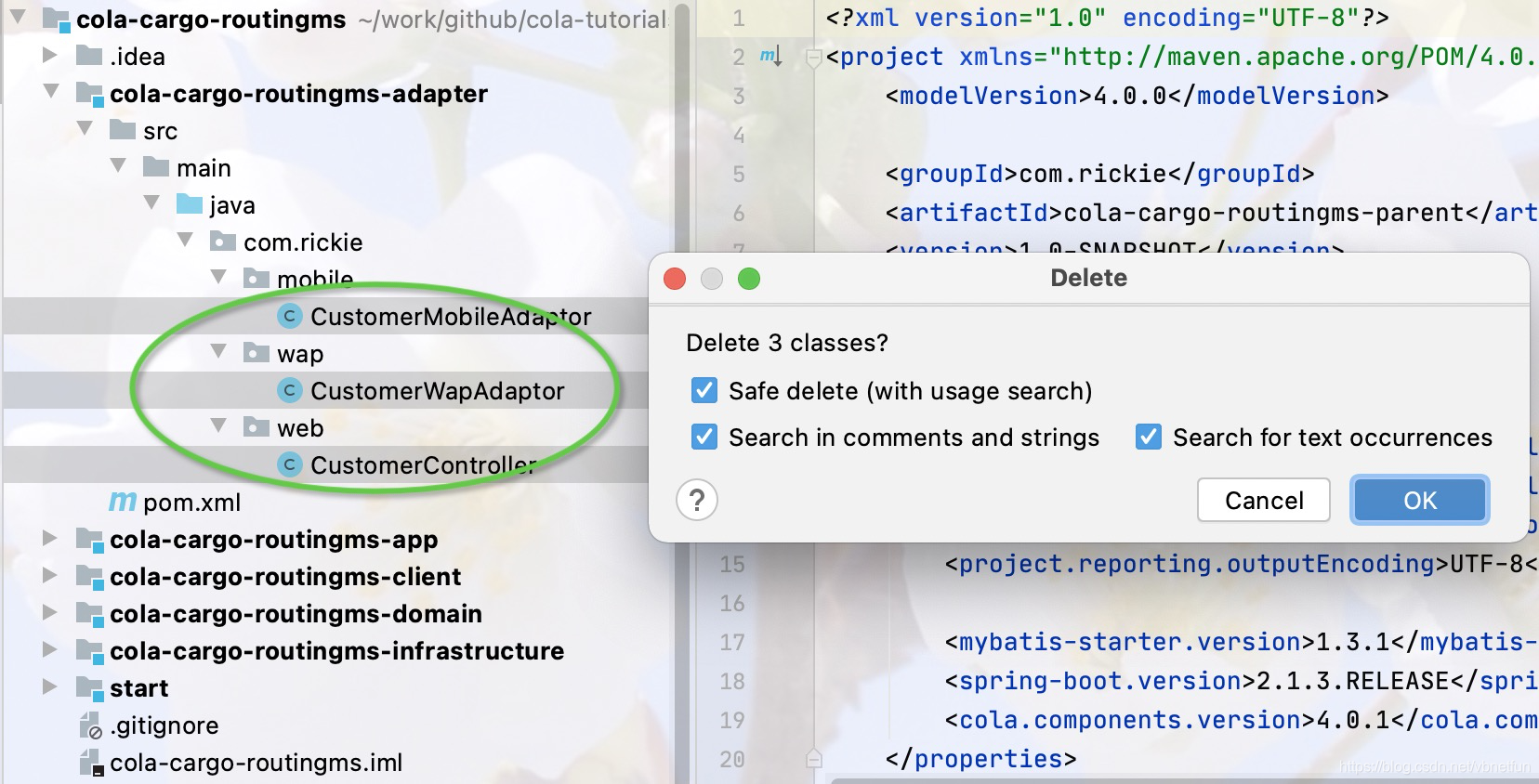Toggle Search in comments and strings checkbox
The image size is (1539, 784).
click(x=704, y=437)
